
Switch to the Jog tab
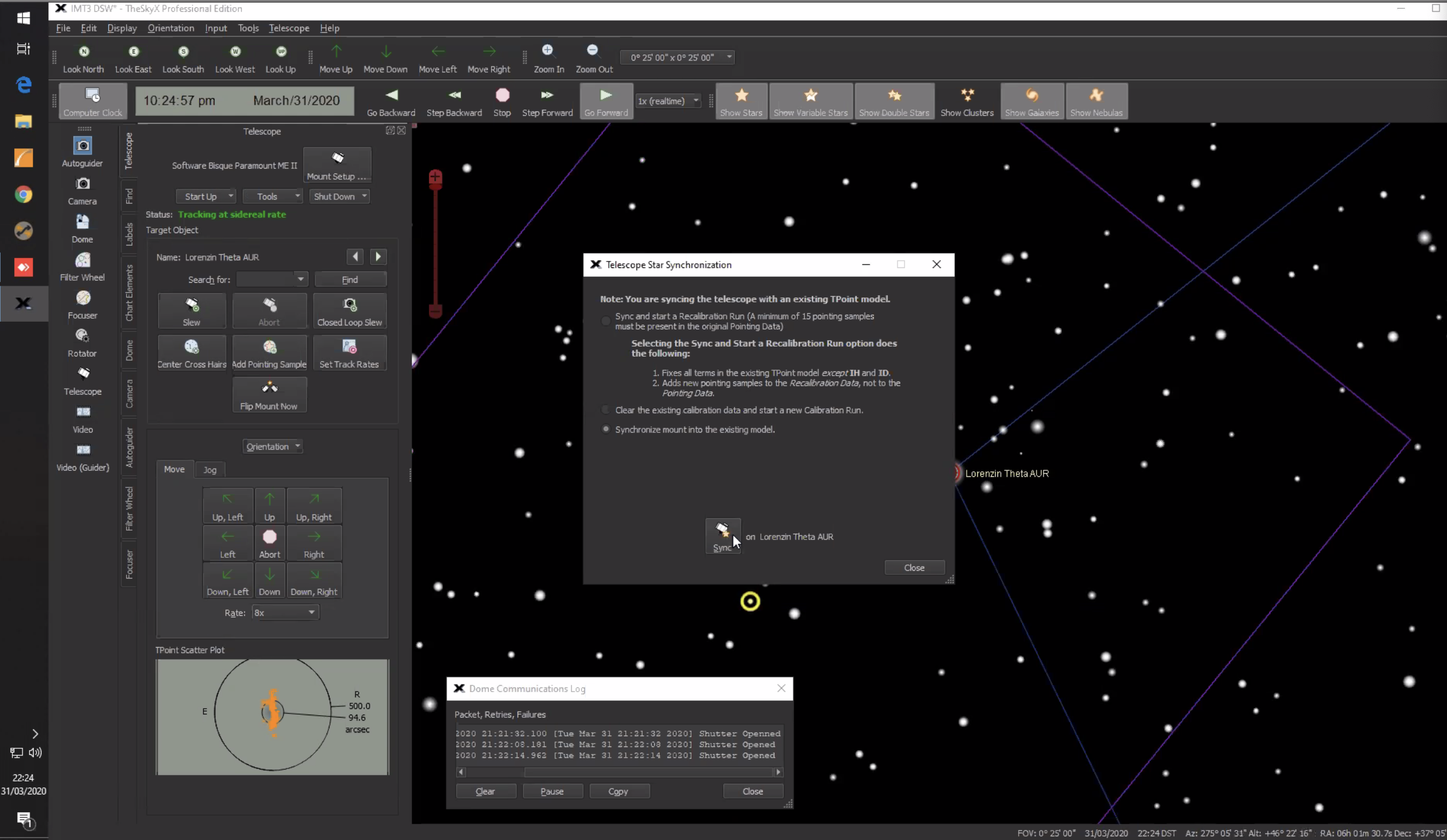point(210,469)
